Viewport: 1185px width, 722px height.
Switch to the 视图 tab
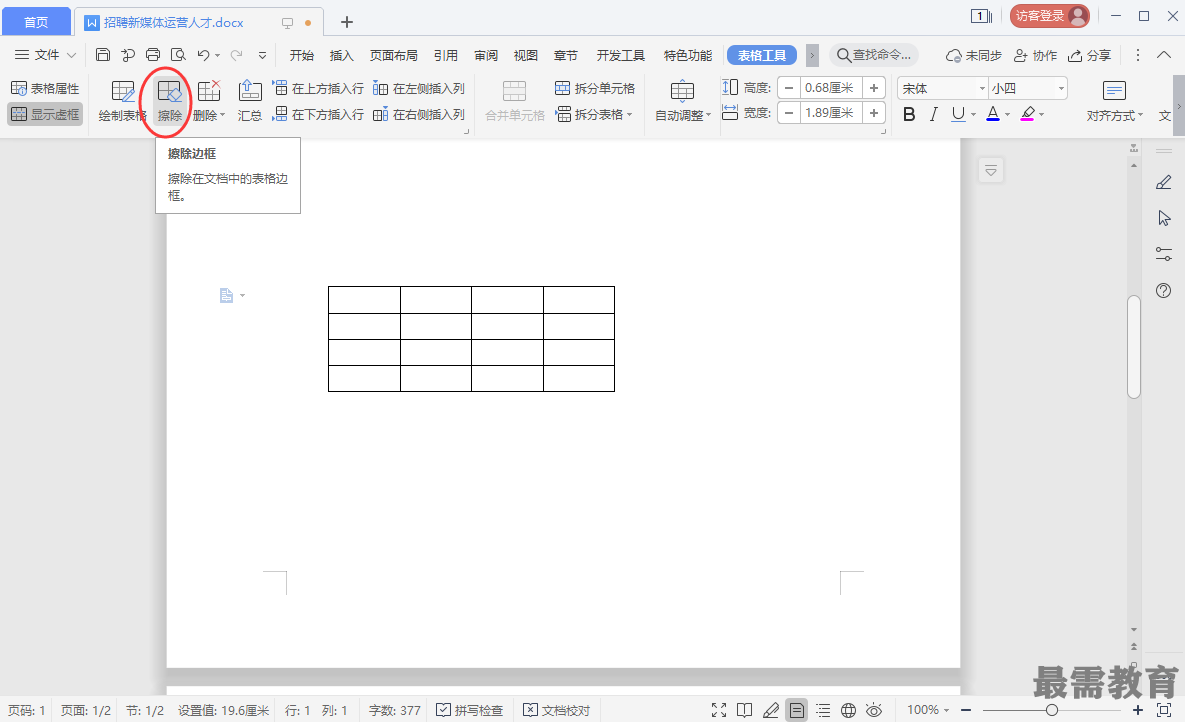click(x=526, y=55)
